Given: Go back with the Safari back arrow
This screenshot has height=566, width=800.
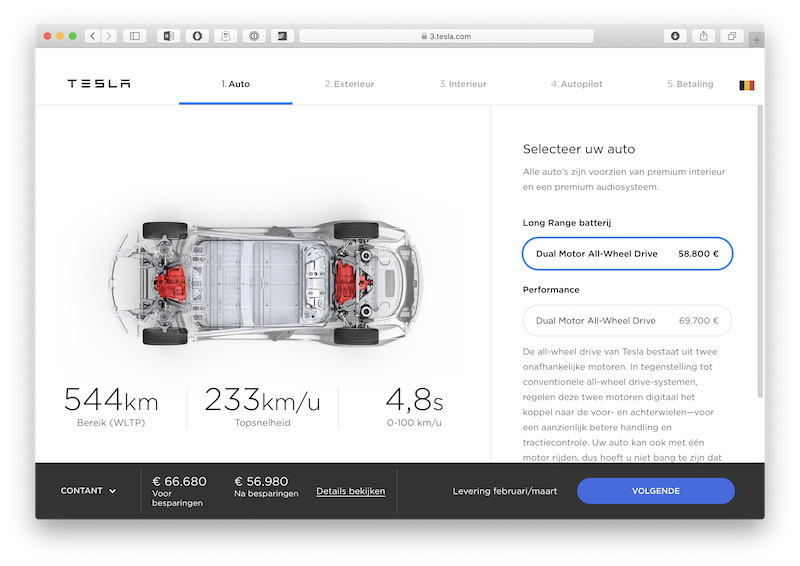Looking at the screenshot, I should pos(92,36).
